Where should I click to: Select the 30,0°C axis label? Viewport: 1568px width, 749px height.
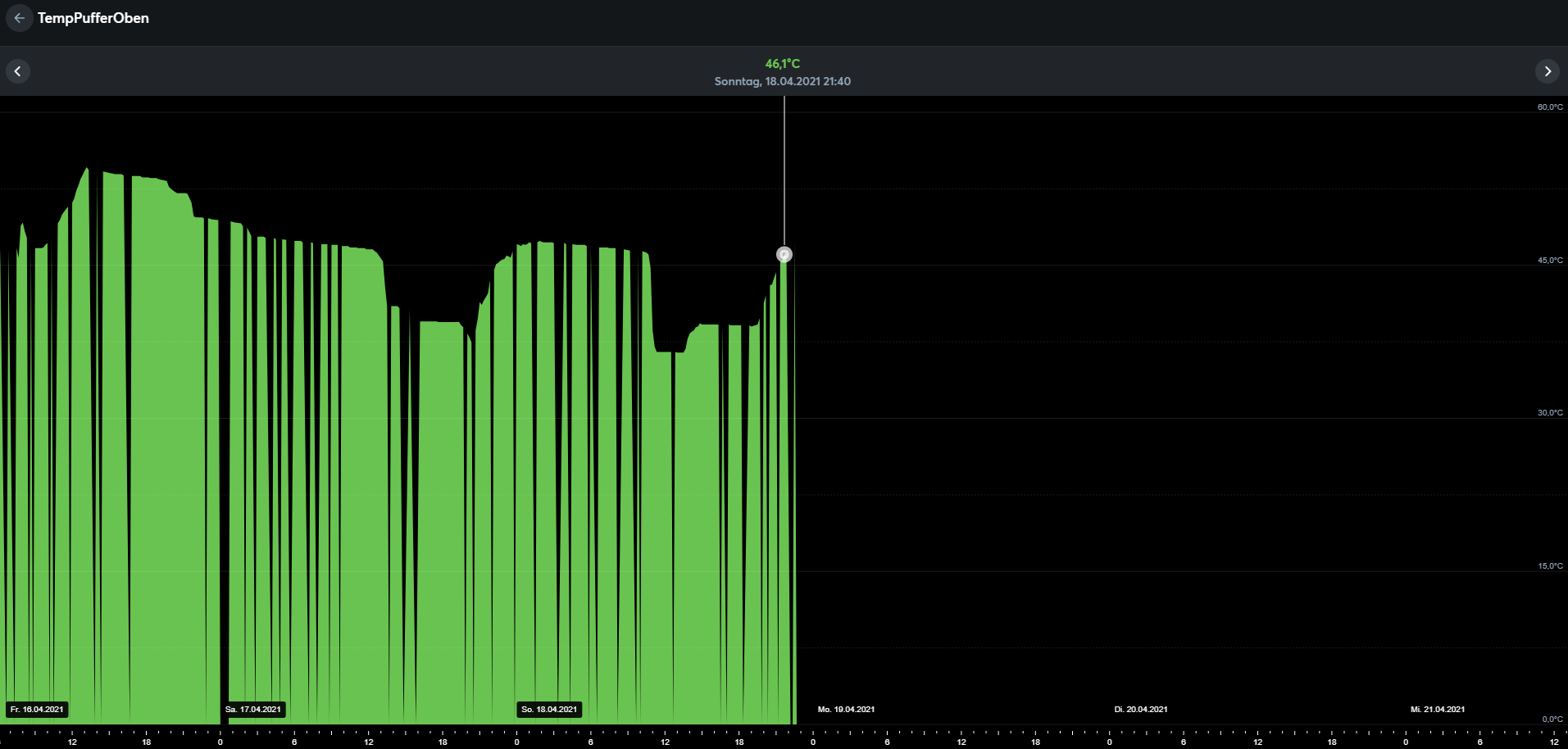coord(1549,413)
